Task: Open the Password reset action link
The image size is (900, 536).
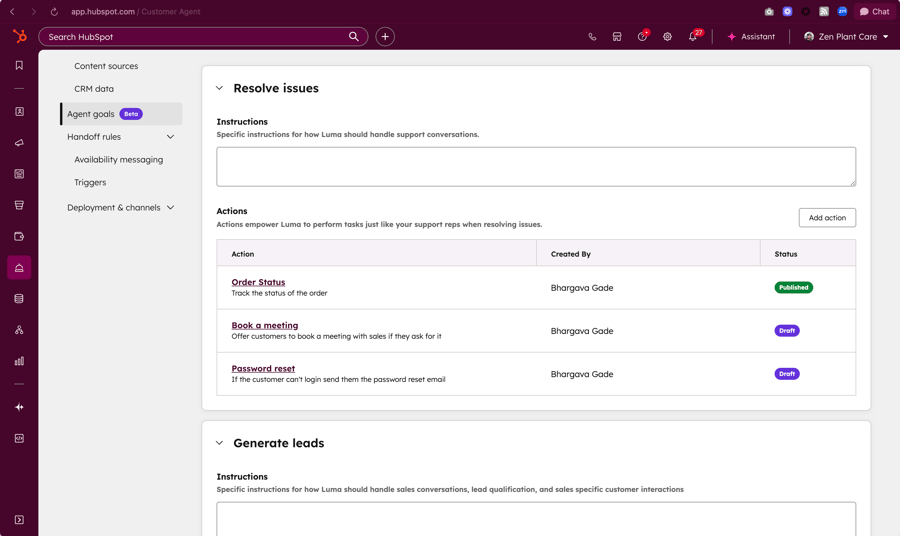Action: pos(263,368)
